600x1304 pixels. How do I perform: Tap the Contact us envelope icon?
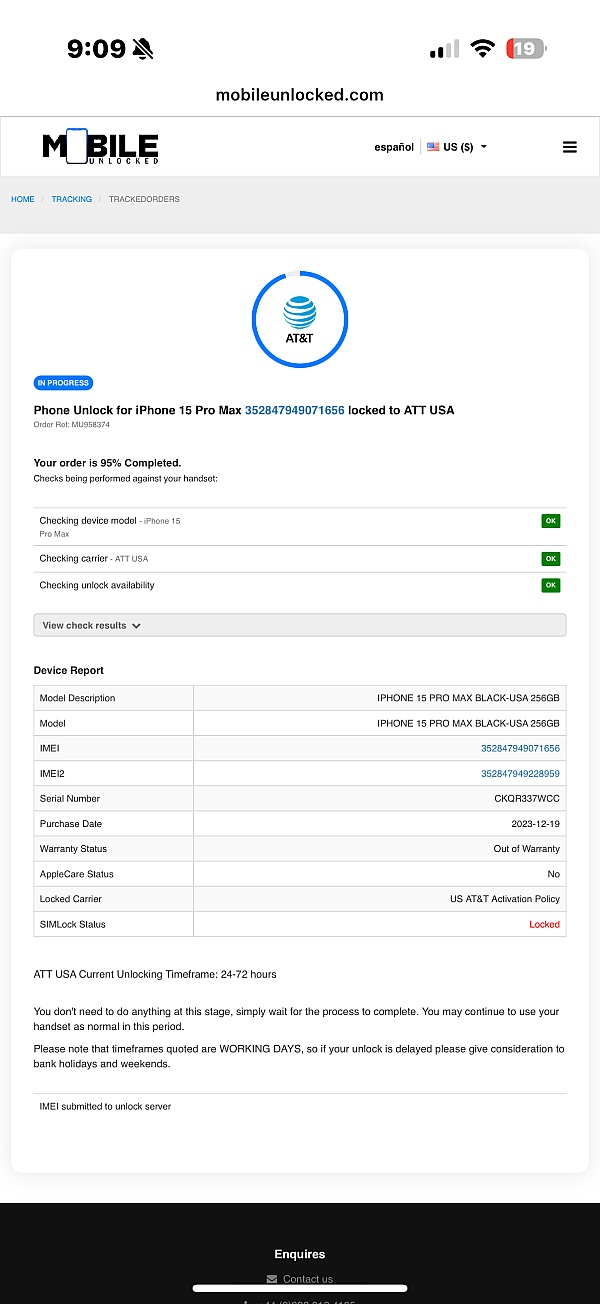tap(272, 1279)
